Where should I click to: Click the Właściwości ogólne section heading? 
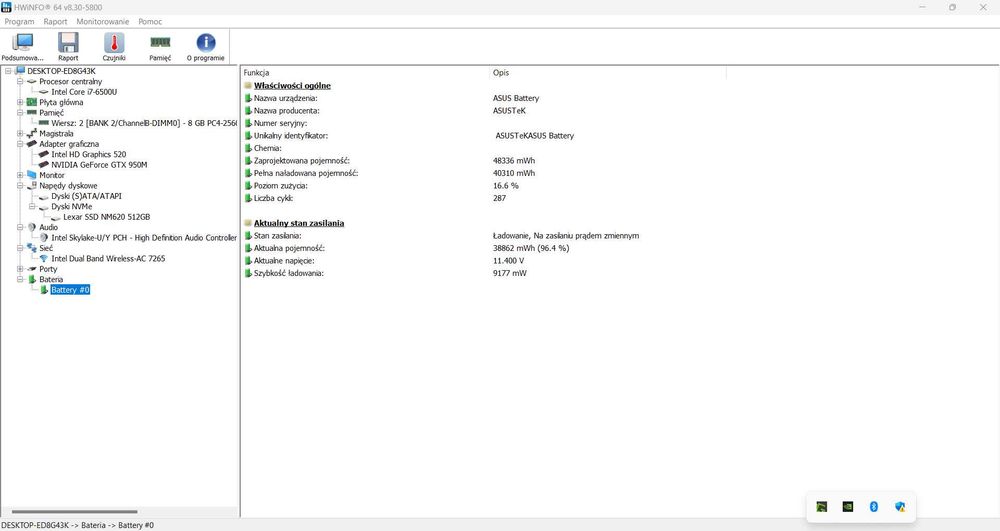click(x=292, y=85)
